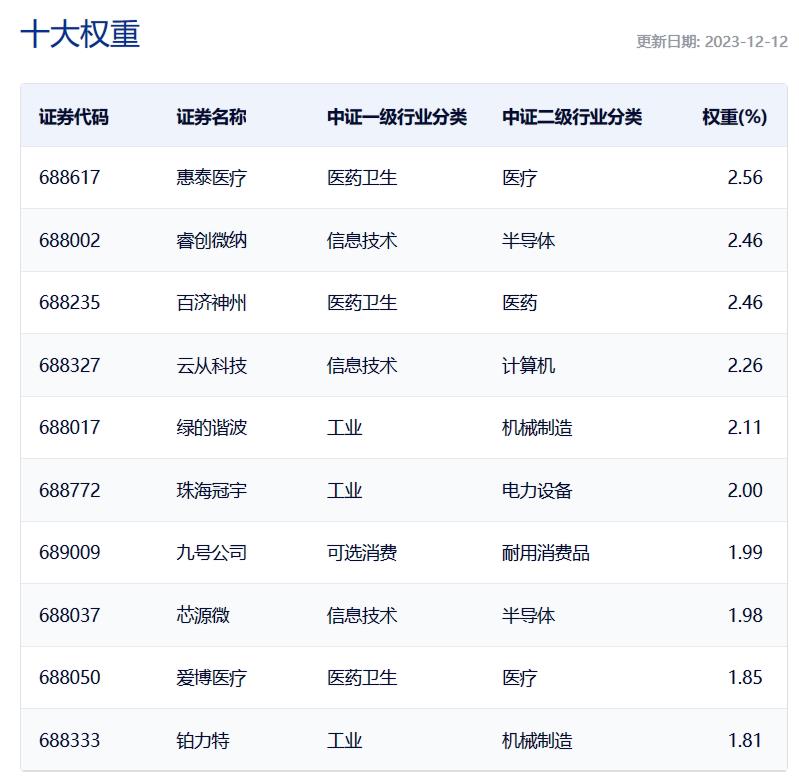Screen dimensions: 799x778
Task: Select security name 珠海冠宇
Action: [211, 490]
